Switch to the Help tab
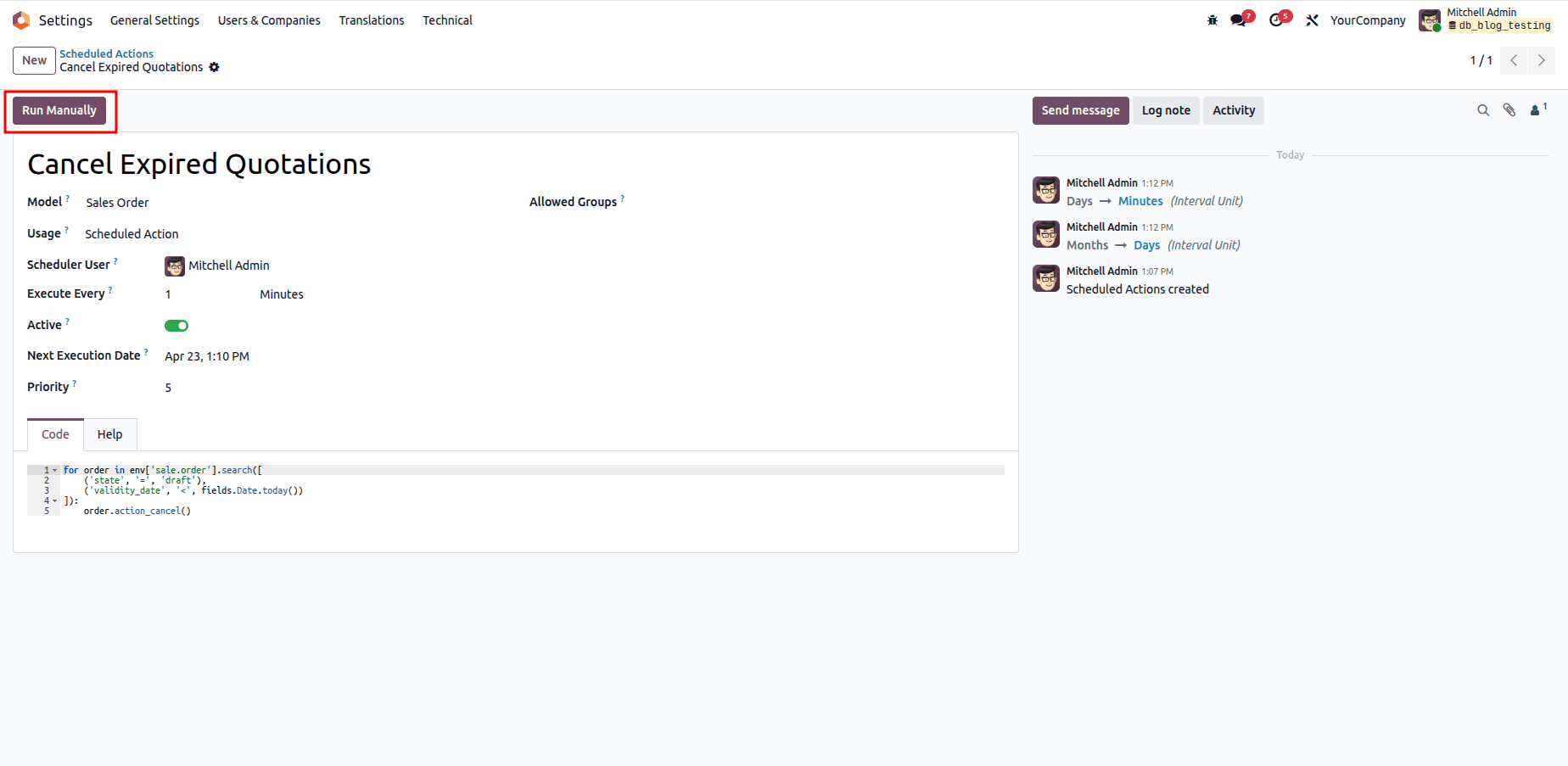This screenshot has width=1568, height=766. (109, 433)
